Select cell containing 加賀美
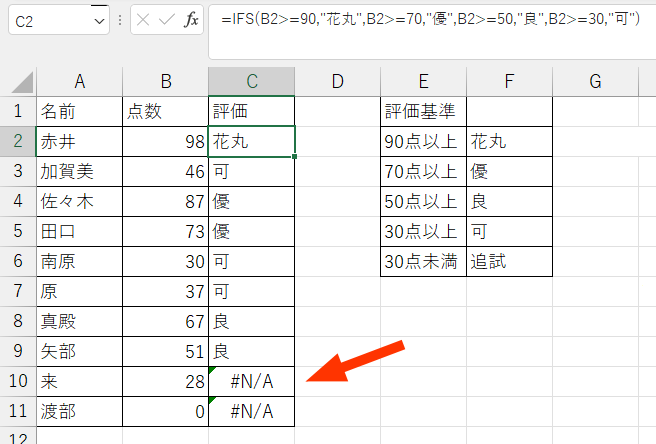This screenshot has height=444, width=656. pyautogui.click(x=79, y=172)
